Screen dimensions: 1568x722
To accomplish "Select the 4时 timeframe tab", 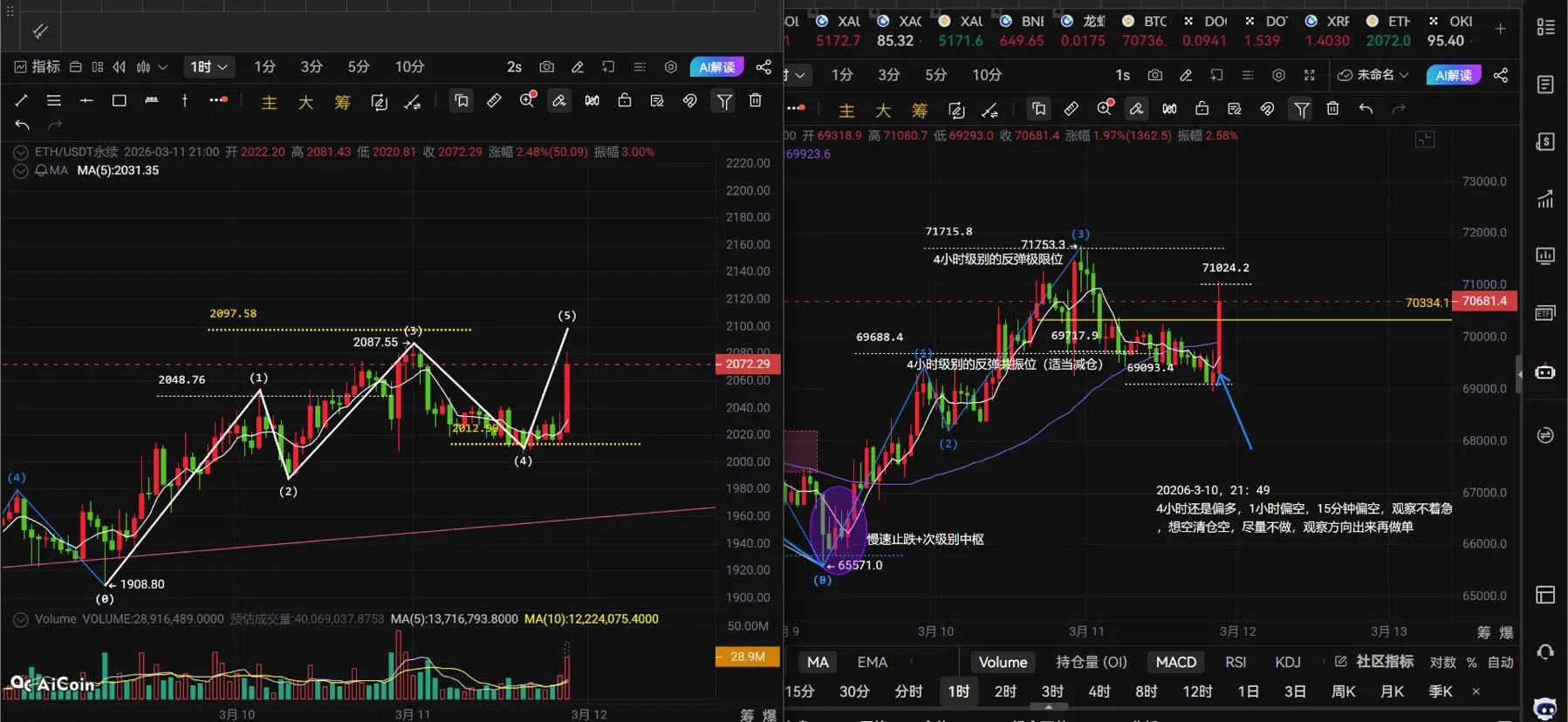I will [x=1099, y=691].
